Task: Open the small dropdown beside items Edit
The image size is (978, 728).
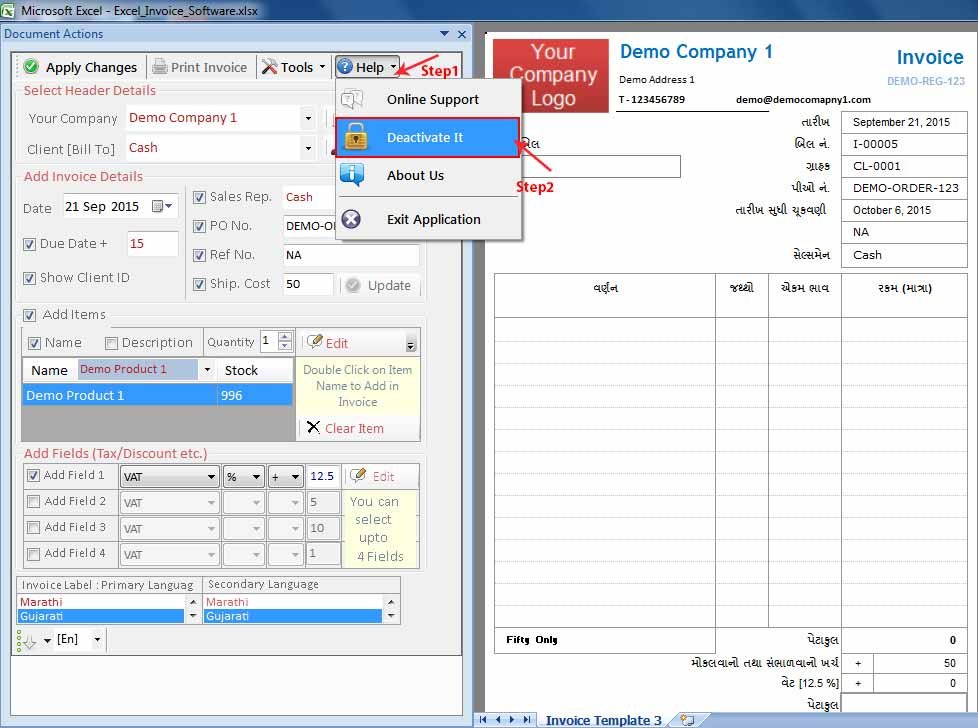Action: point(410,344)
